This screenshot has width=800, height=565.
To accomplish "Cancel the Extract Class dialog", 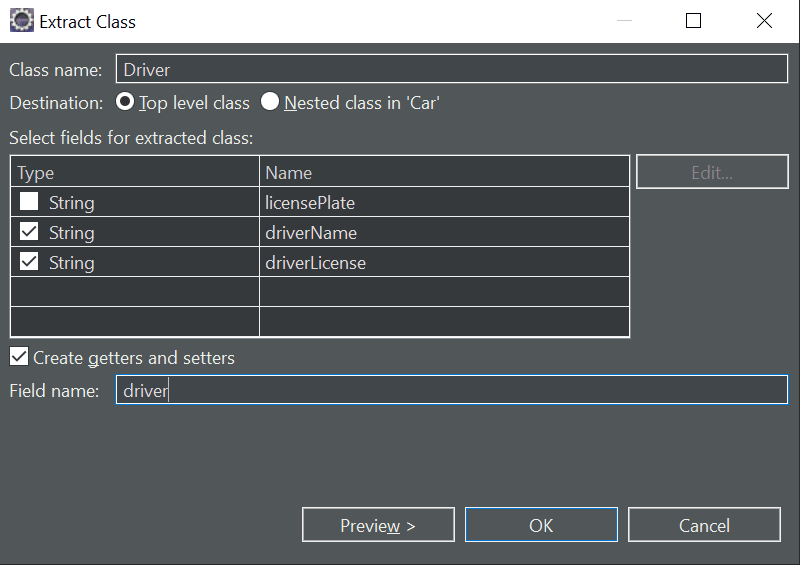I will [704, 525].
